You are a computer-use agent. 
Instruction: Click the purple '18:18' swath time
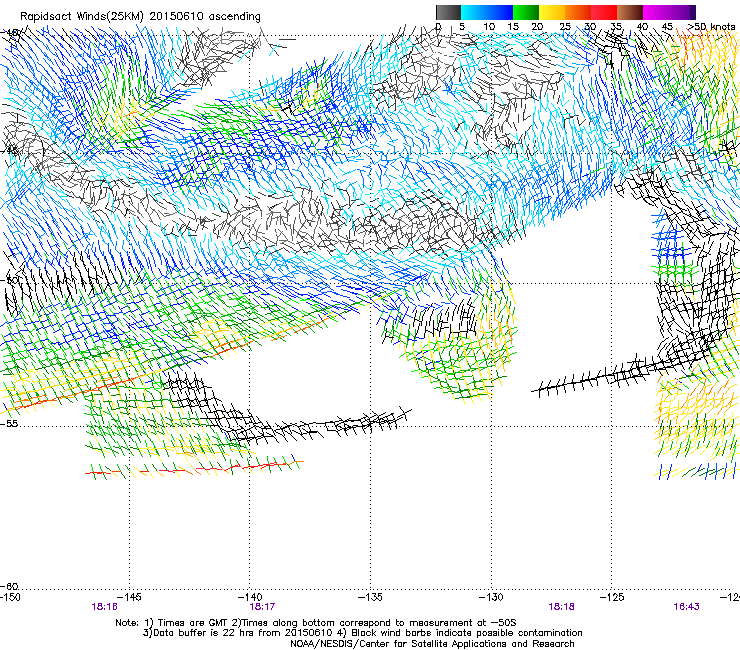(562, 607)
